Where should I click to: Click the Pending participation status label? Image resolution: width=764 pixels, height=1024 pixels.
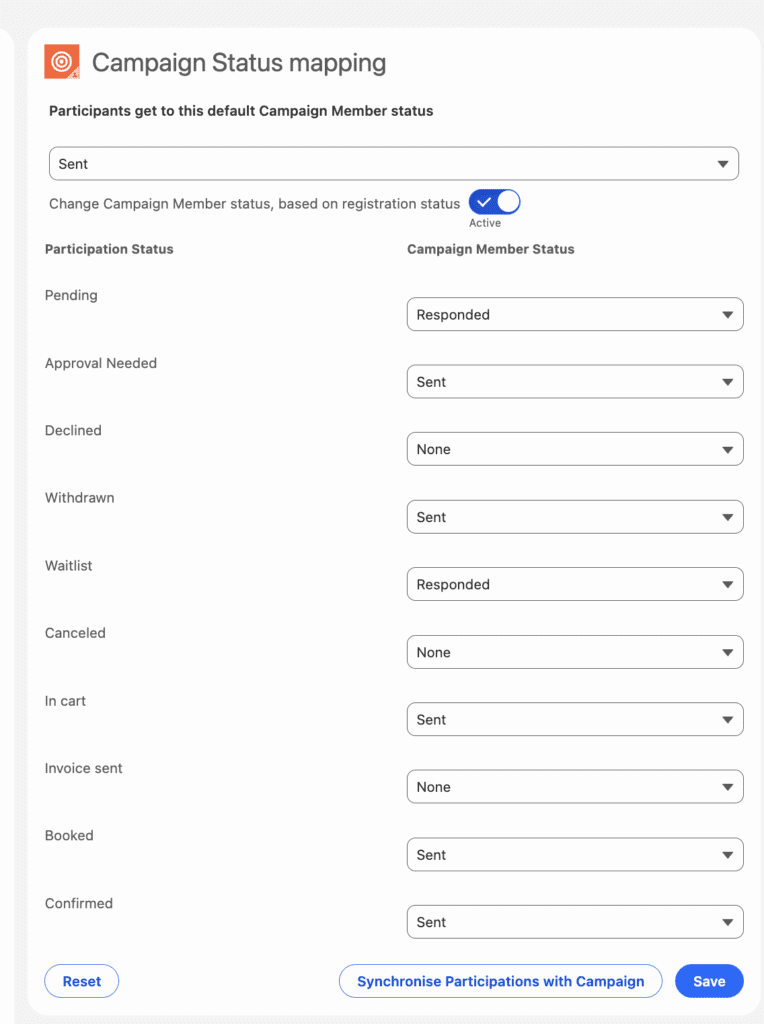pyautogui.click(x=71, y=296)
